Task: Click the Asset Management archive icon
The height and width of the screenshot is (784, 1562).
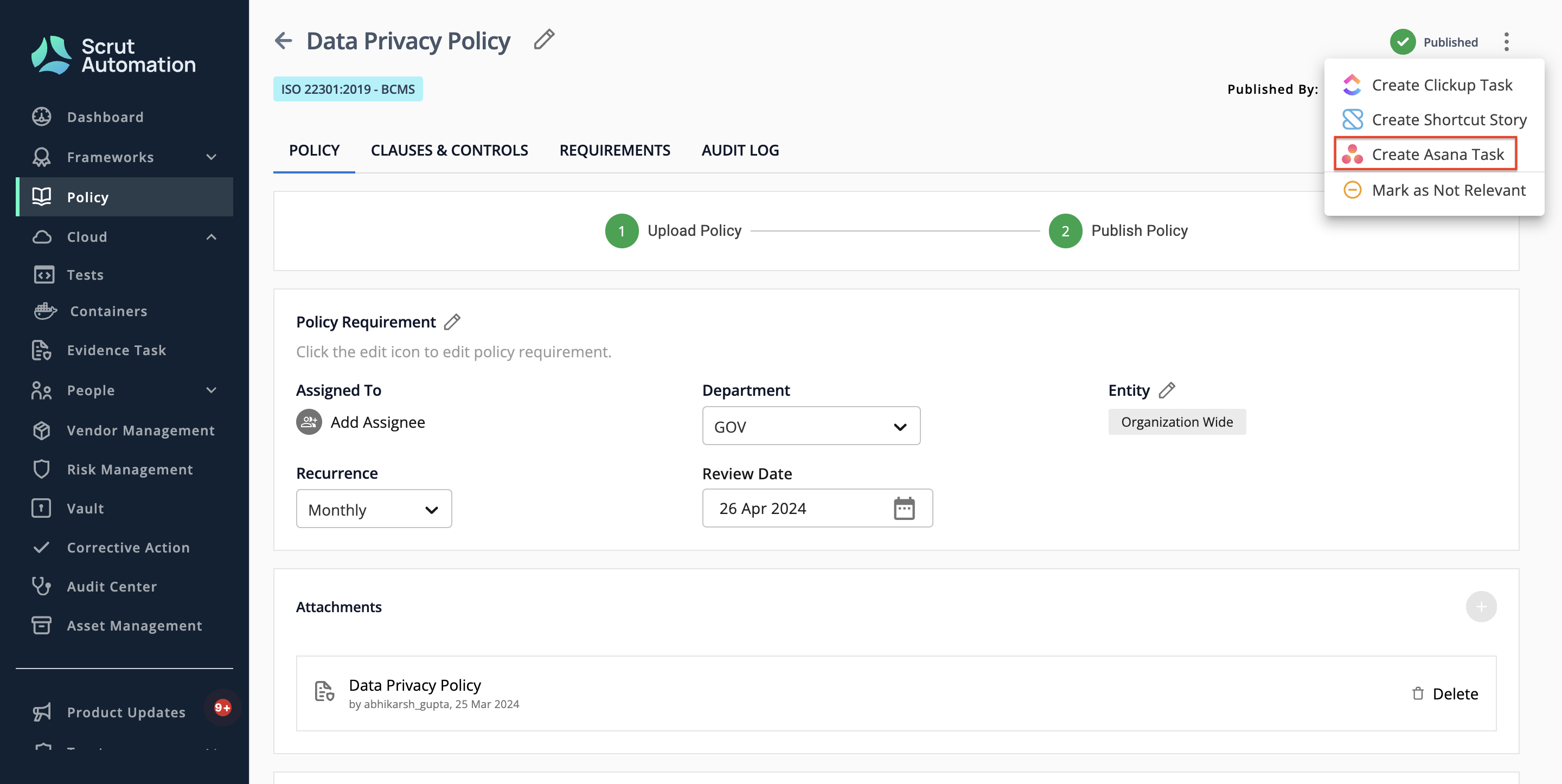Action: point(42,625)
